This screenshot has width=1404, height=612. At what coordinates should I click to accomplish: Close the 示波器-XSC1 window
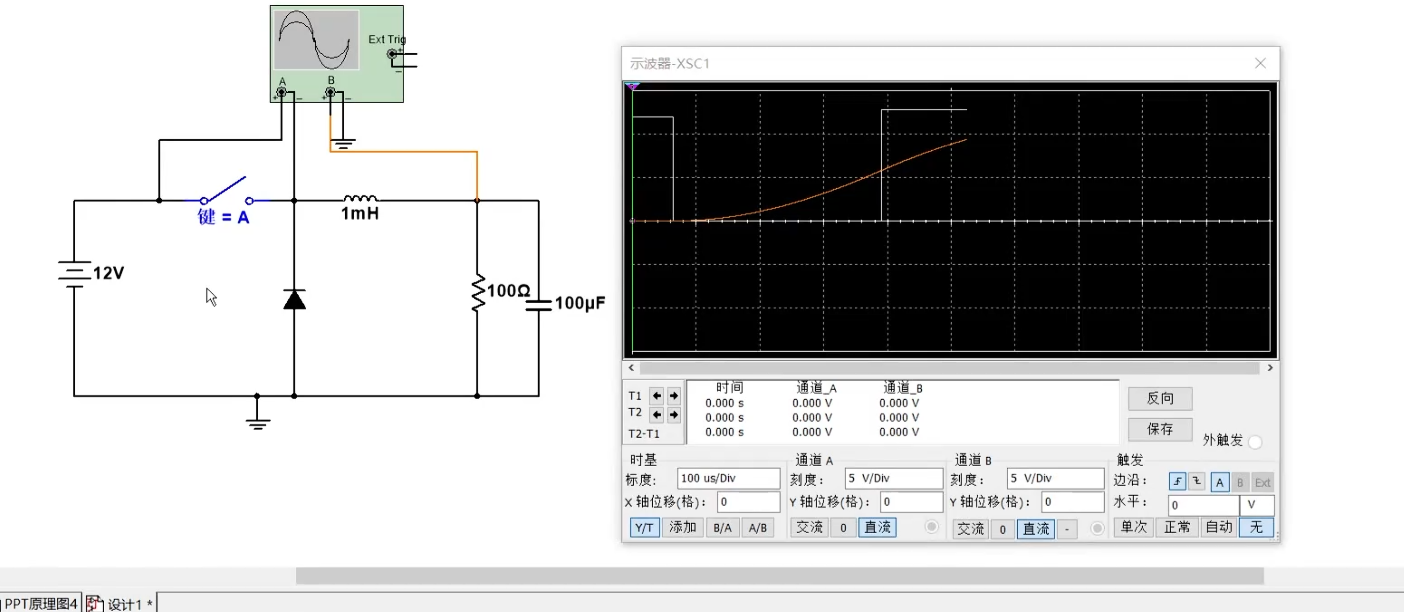(x=1261, y=63)
